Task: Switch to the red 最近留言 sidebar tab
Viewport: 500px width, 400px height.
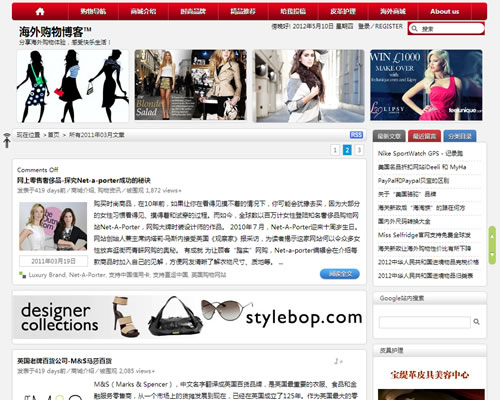Action: click(x=424, y=136)
